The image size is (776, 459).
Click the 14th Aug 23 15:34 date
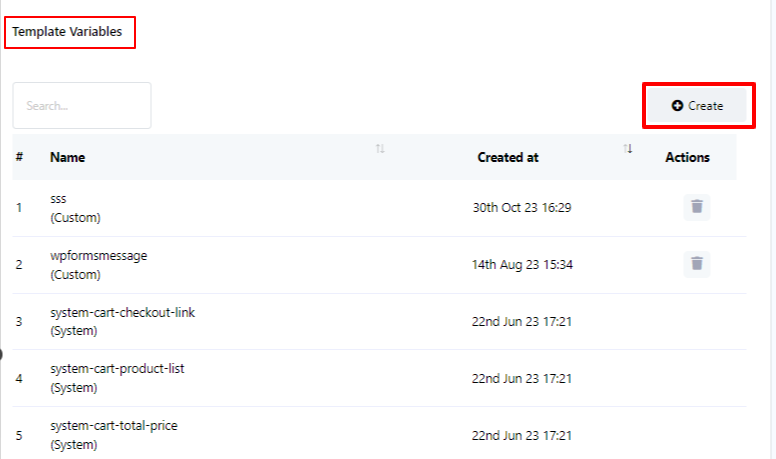pos(522,265)
